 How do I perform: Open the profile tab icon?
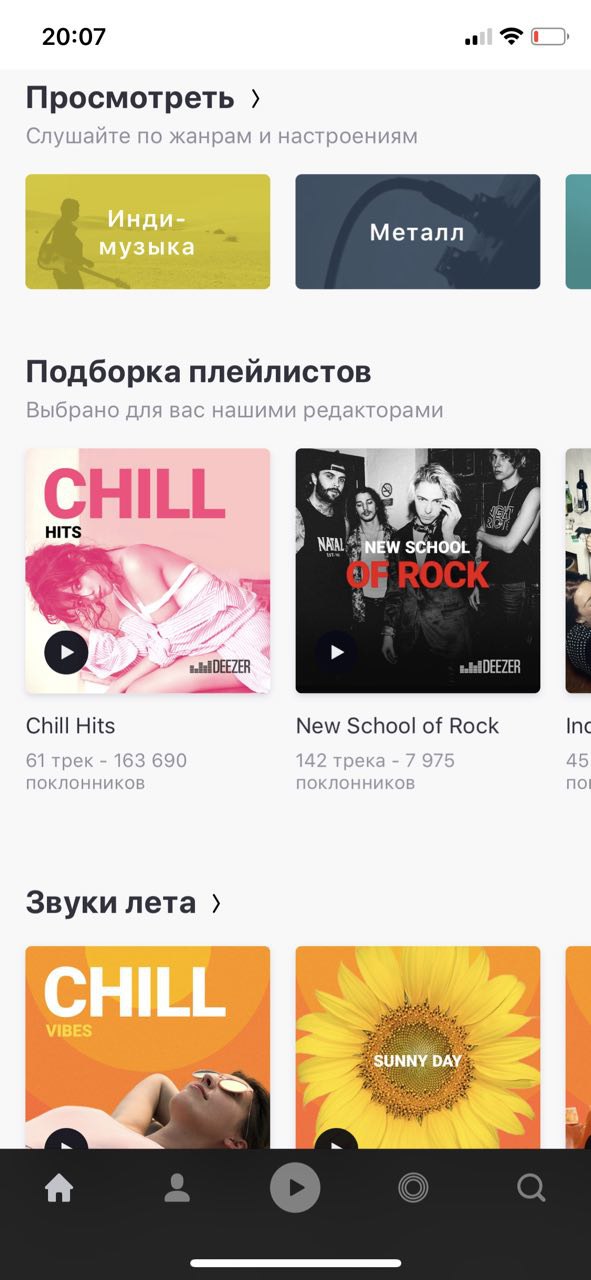[x=177, y=1188]
